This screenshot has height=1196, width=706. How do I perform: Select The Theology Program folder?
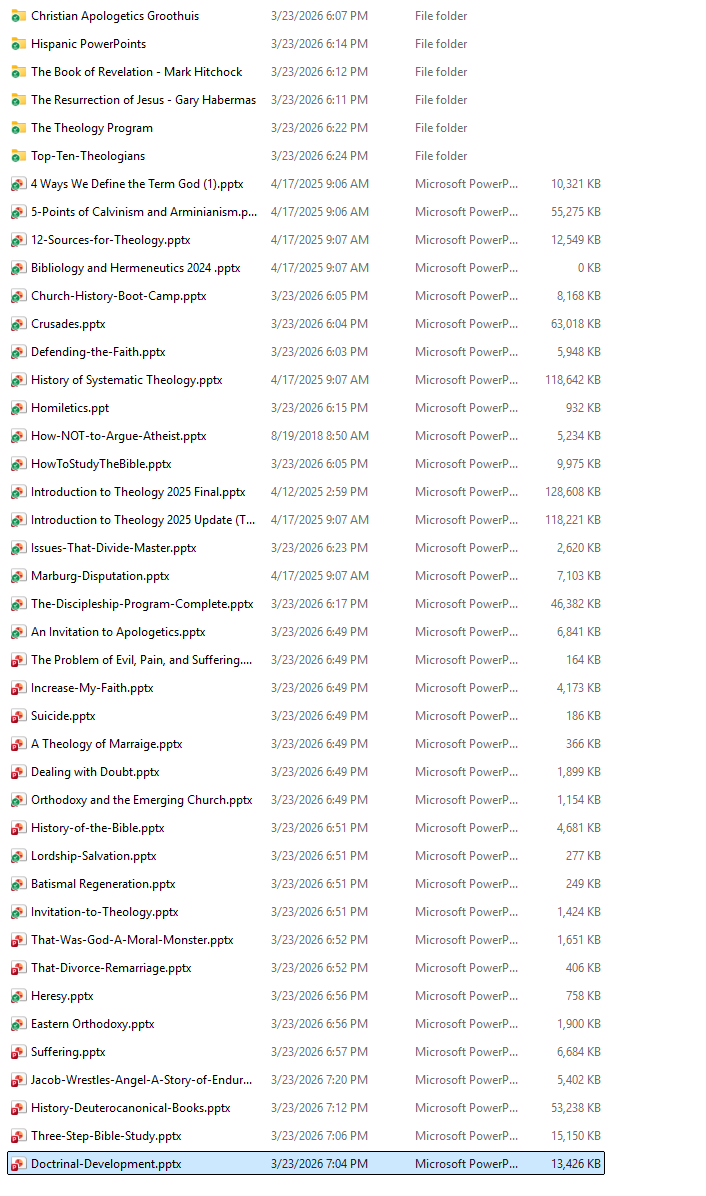91,128
